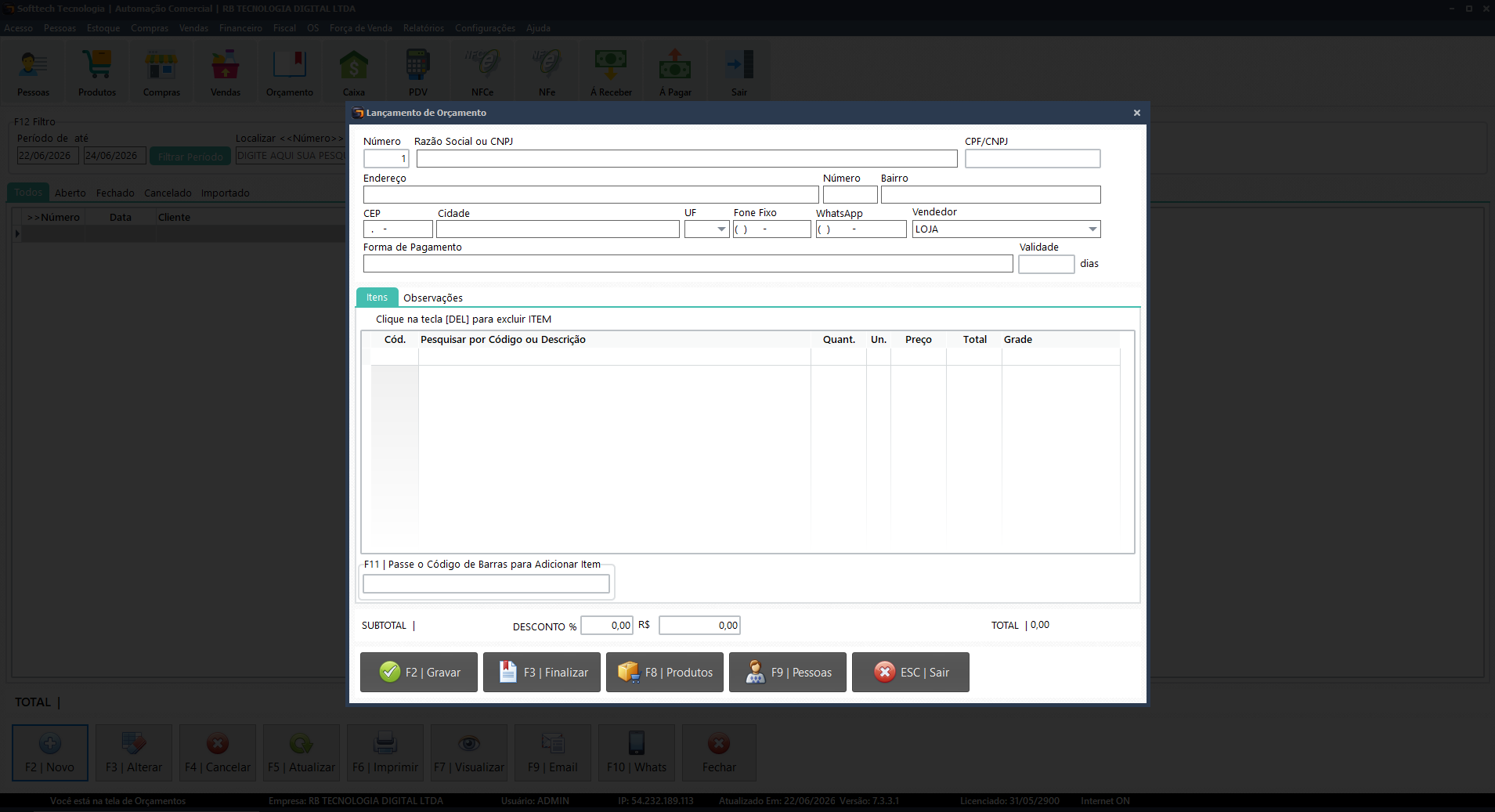Viewport: 1495px width, 812px height.
Task: Click ESC Sair red exit button
Action: (x=911, y=672)
